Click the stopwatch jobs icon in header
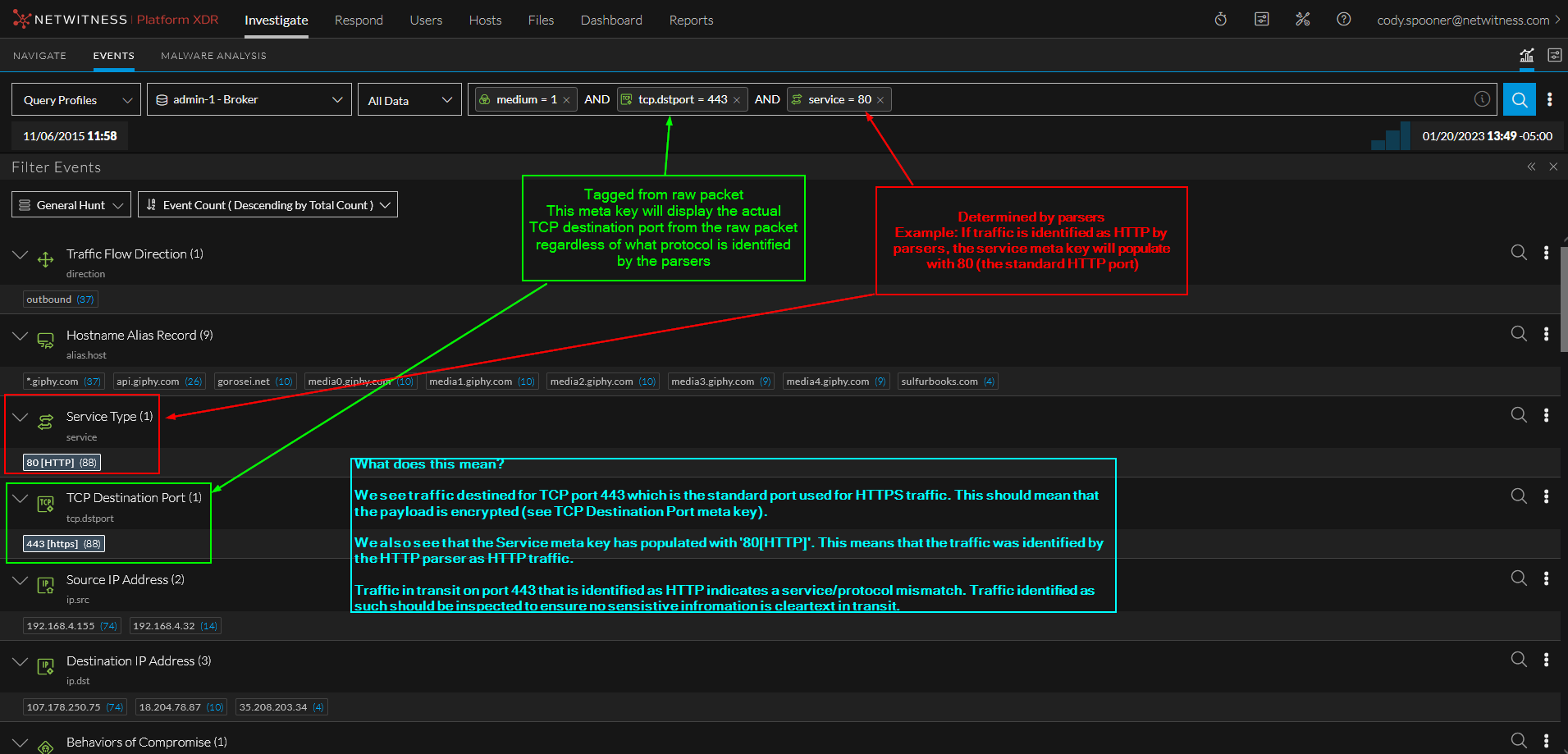This screenshot has height=754, width=1568. click(1220, 20)
